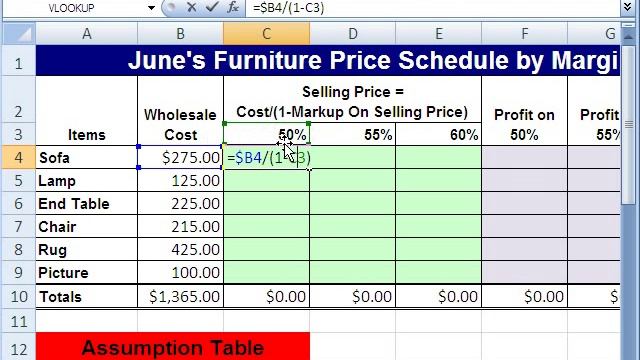
Task: Select row 1 header
Action: click(19, 60)
